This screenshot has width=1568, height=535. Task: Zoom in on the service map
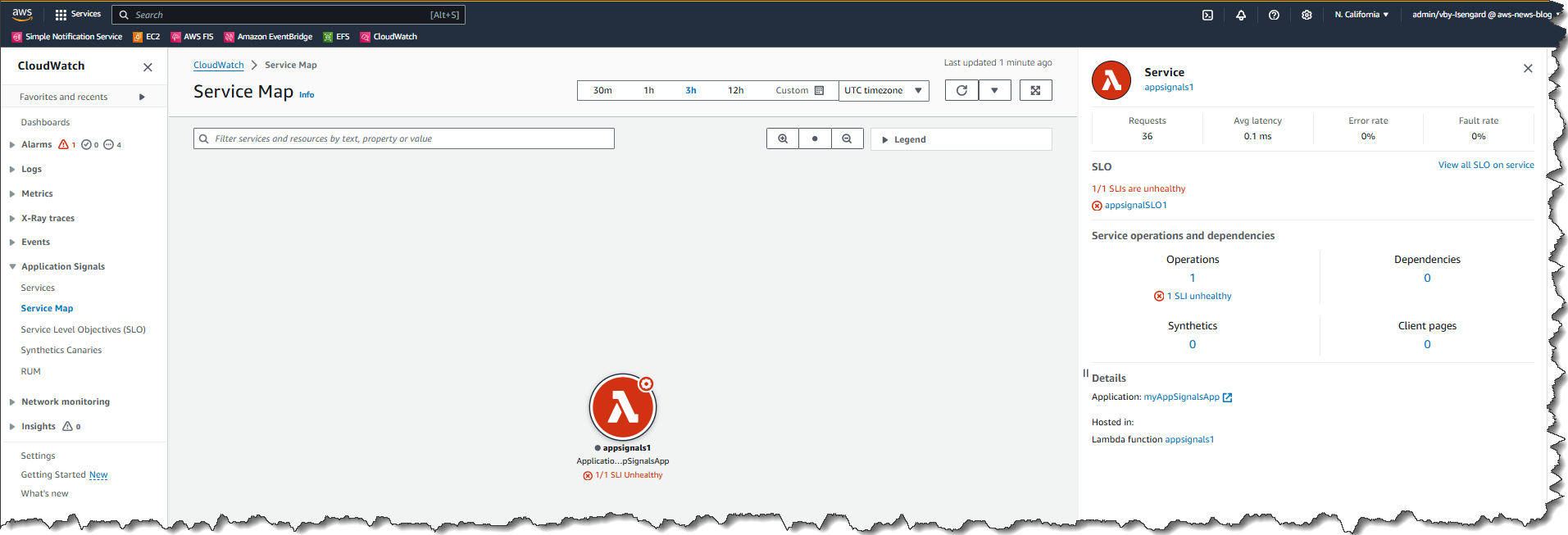pos(783,138)
